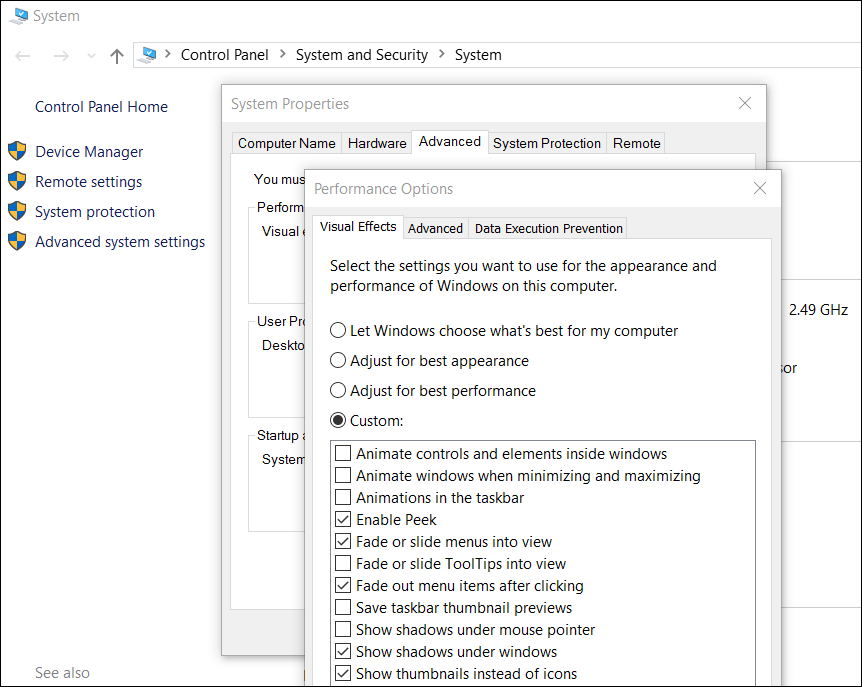Click the System window title icon
This screenshot has width=862, height=687.
[19, 15]
